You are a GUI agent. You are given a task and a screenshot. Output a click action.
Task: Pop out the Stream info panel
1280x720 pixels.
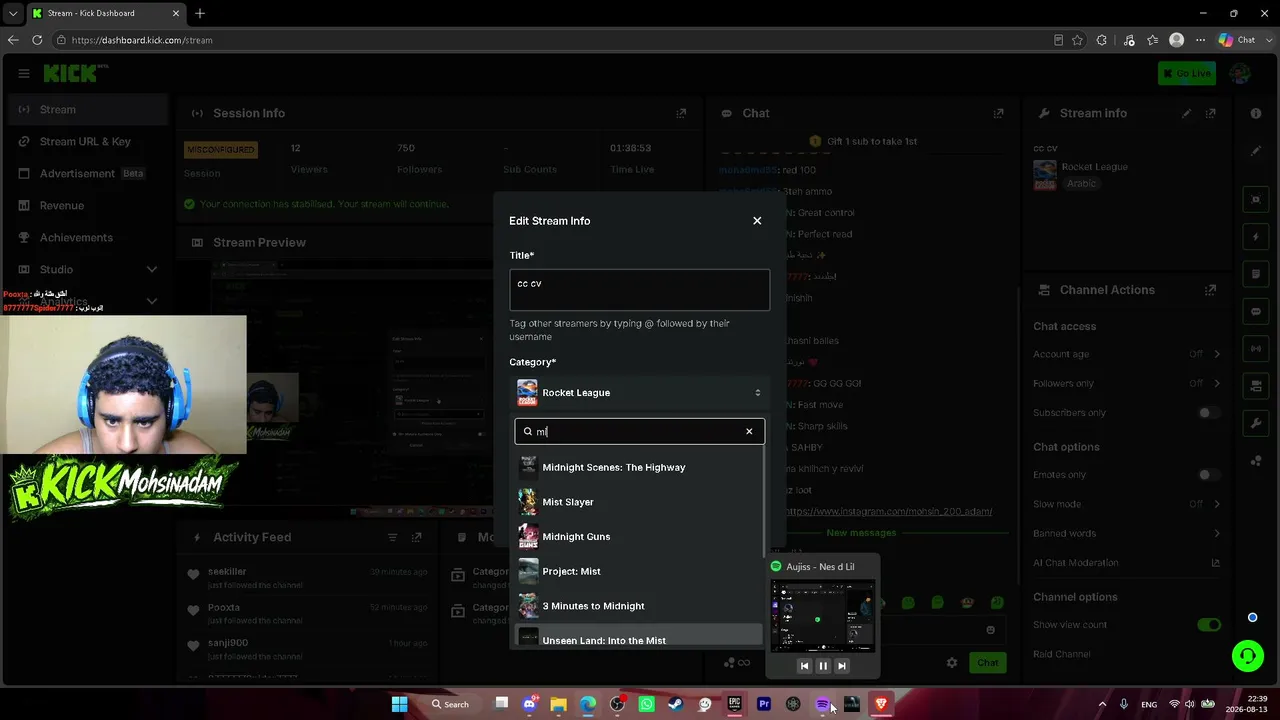pos(1211,114)
